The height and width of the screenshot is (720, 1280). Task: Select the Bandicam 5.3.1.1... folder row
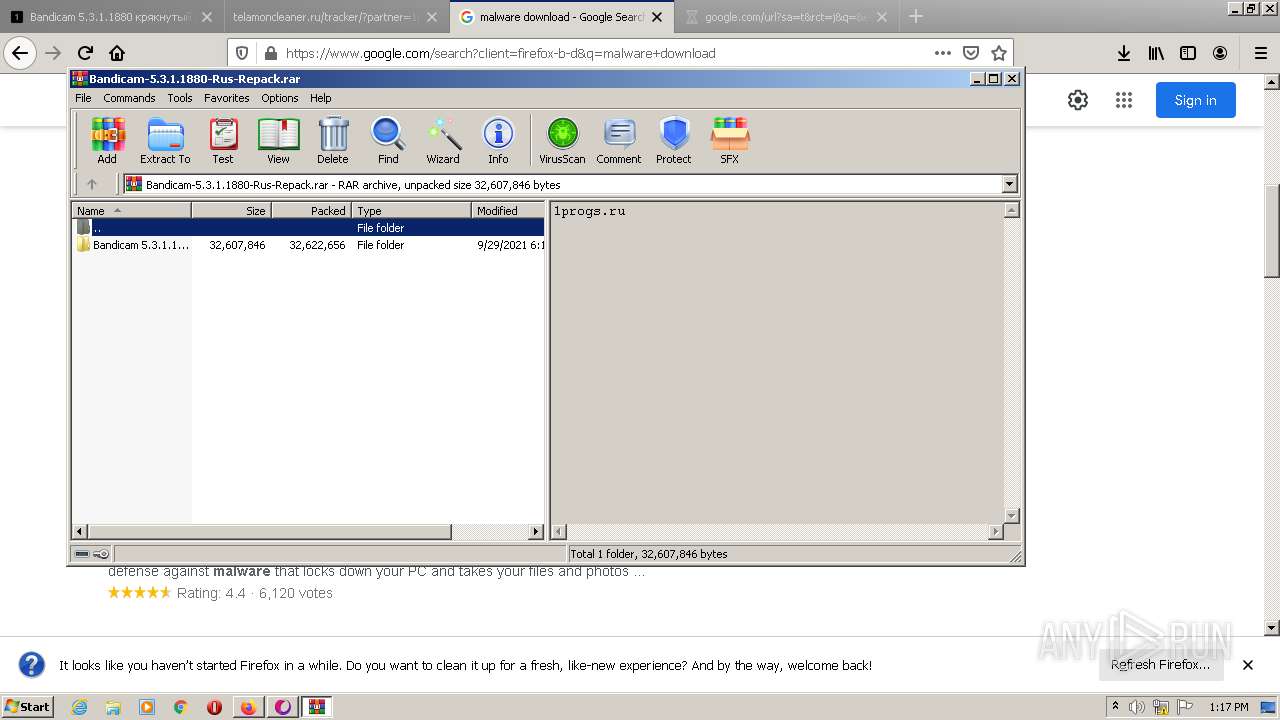pos(309,245)
